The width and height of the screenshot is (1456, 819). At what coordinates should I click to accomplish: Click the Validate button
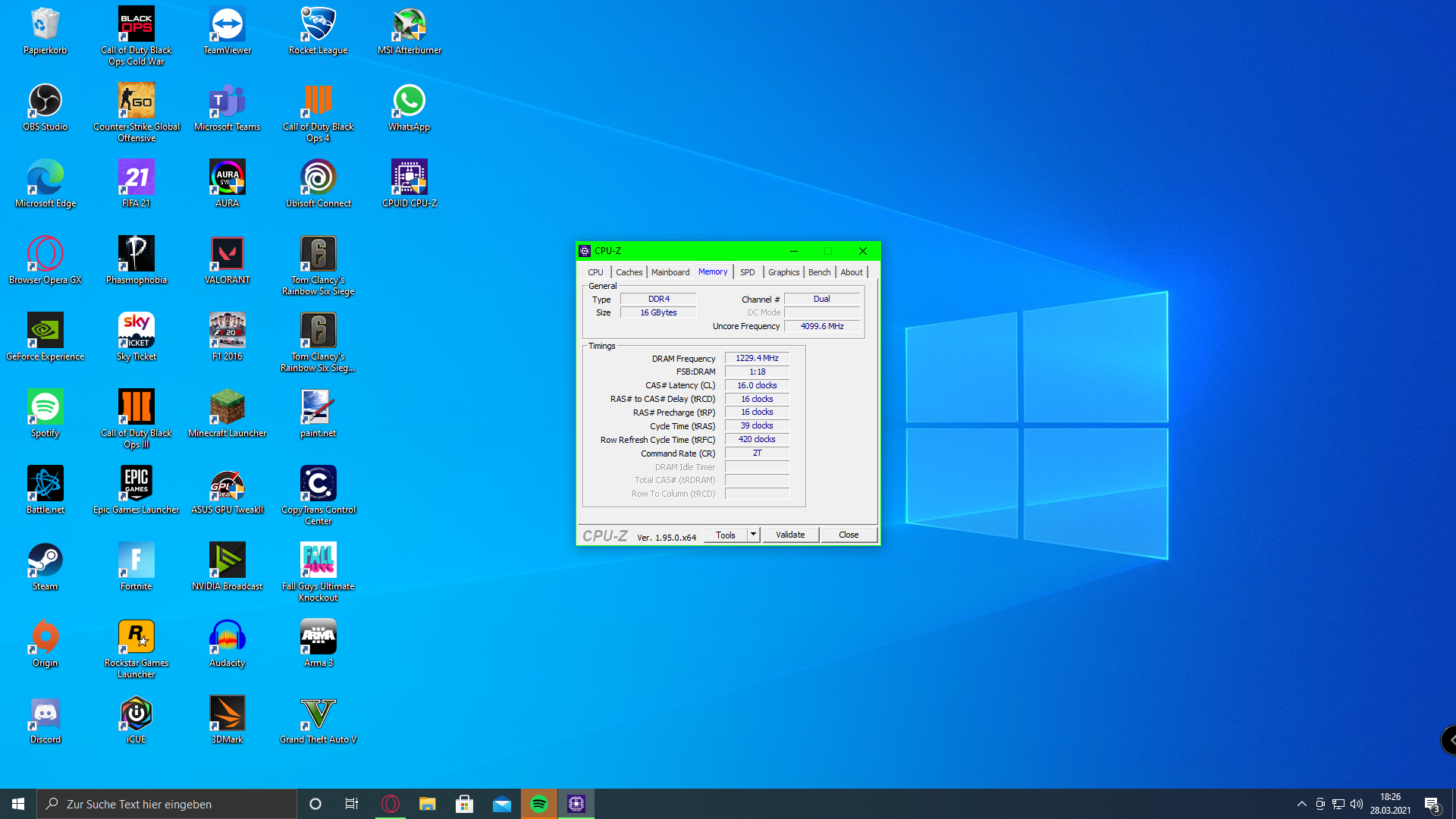pos(790,535)
